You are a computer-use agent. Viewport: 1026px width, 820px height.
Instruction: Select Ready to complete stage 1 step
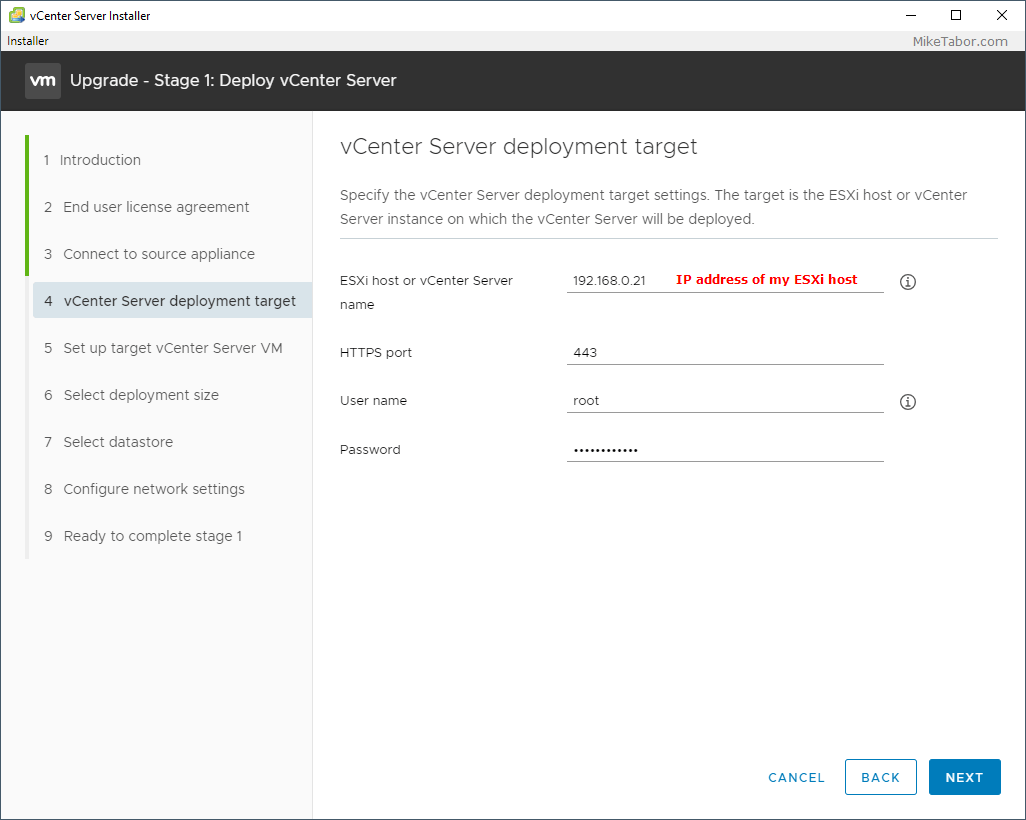coord(143,536)
